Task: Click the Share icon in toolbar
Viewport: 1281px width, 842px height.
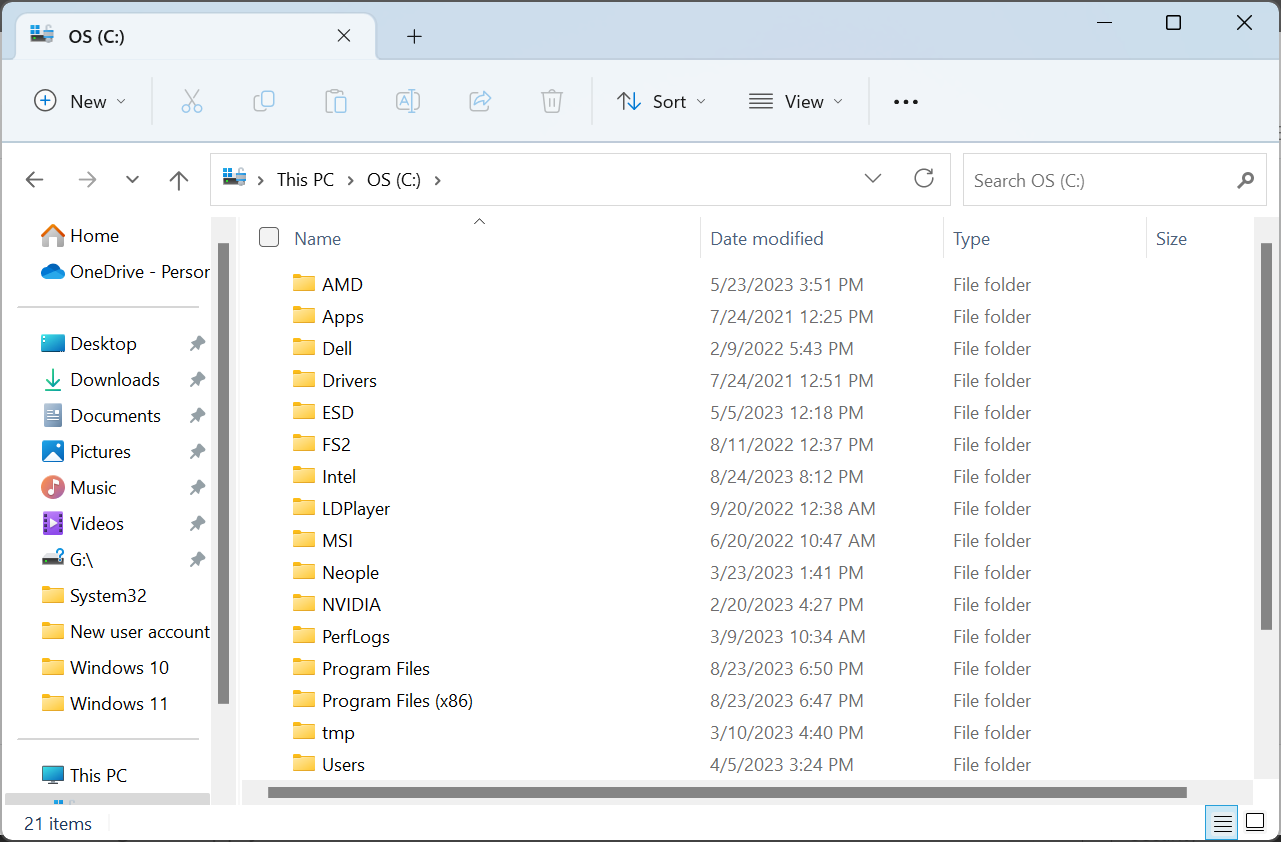Action: [x=480, y=101]
